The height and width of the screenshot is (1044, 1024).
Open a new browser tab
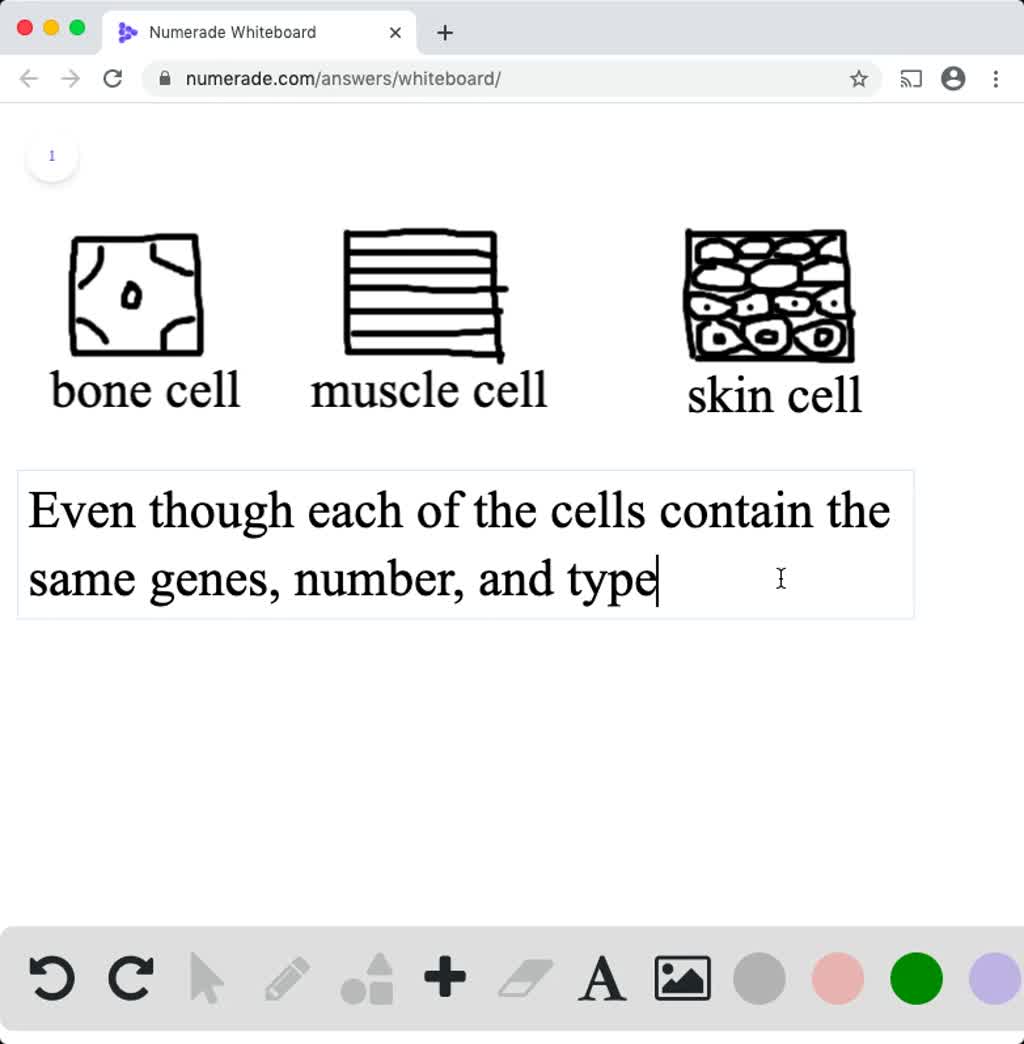444,31
